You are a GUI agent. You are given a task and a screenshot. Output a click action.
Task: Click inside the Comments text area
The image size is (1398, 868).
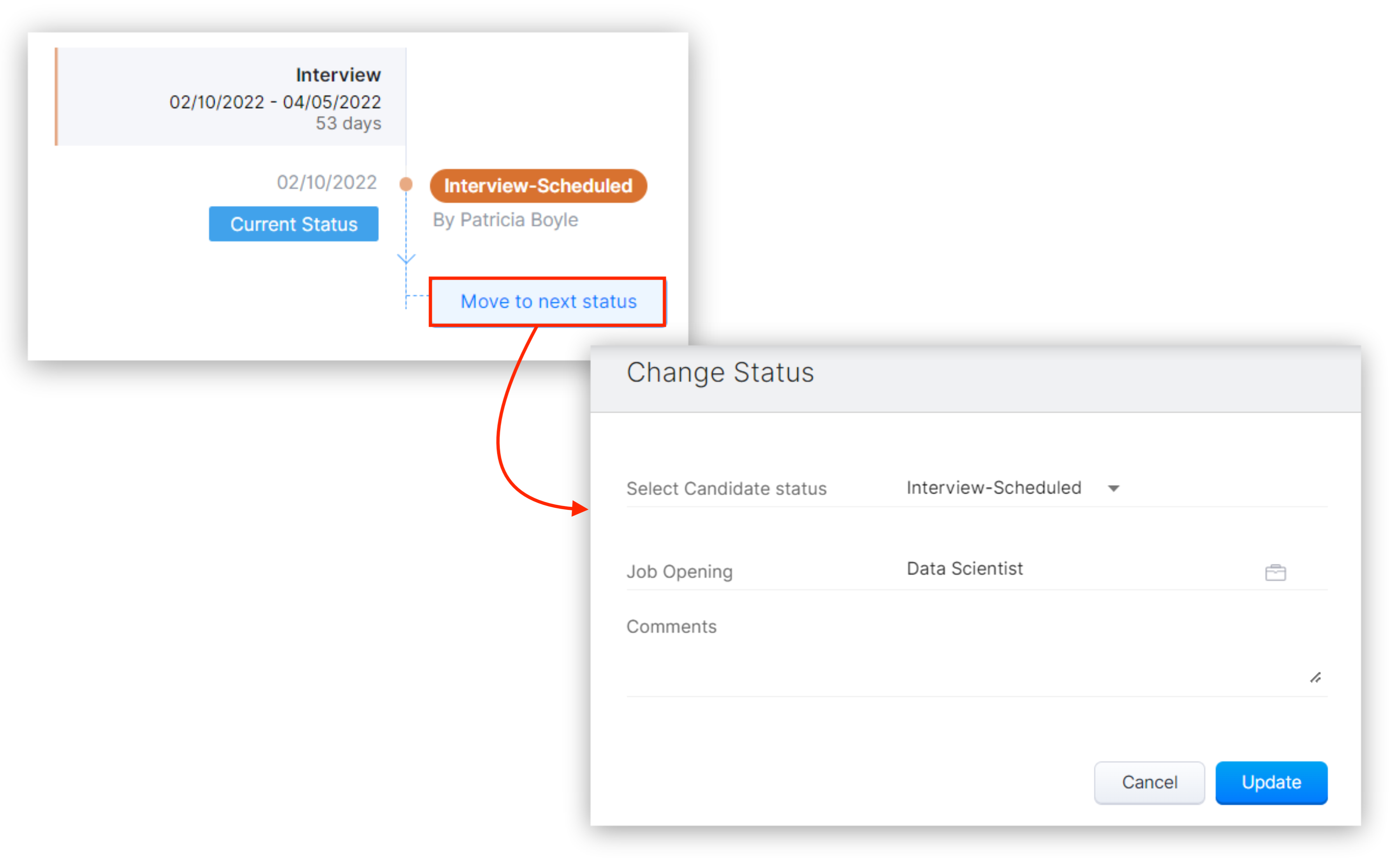click(x=976, y=660)
